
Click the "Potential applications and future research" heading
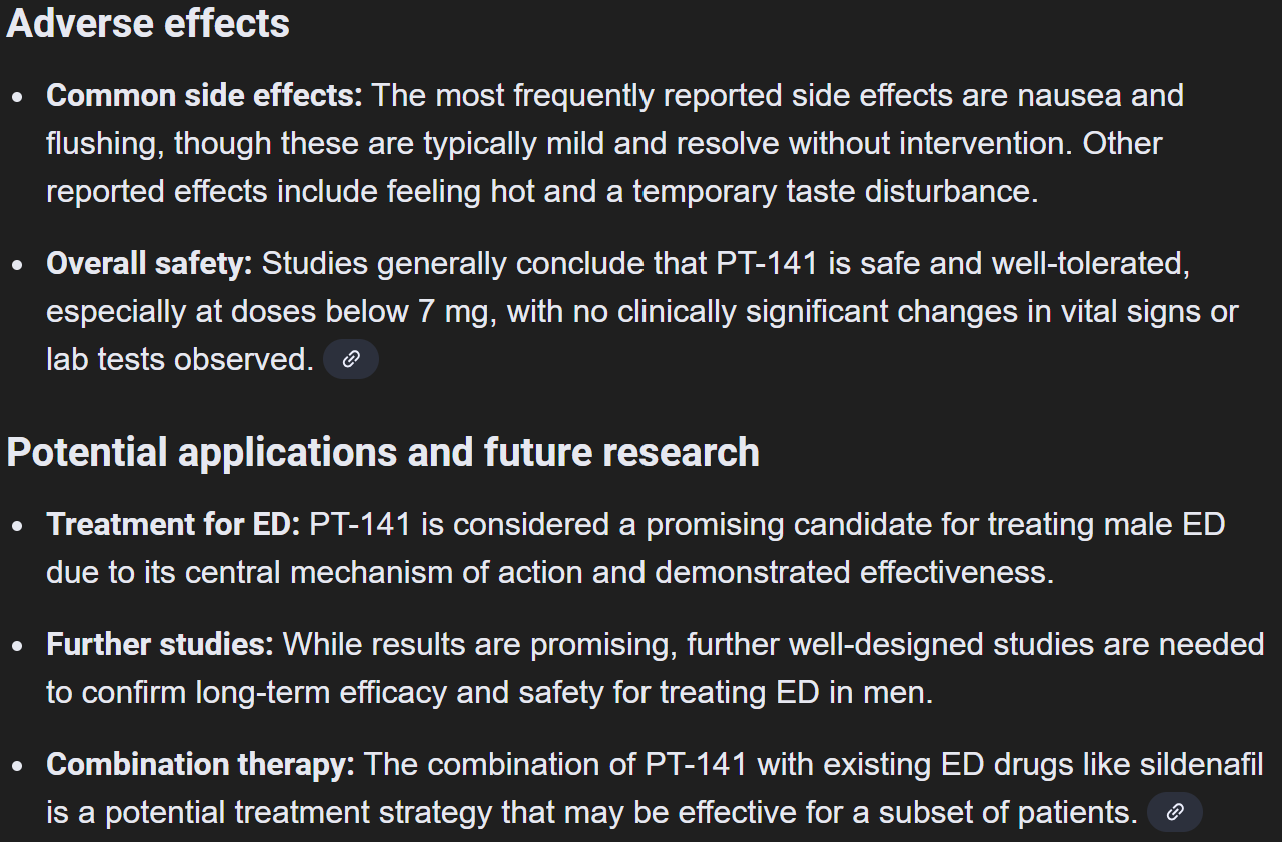point(383,452)
